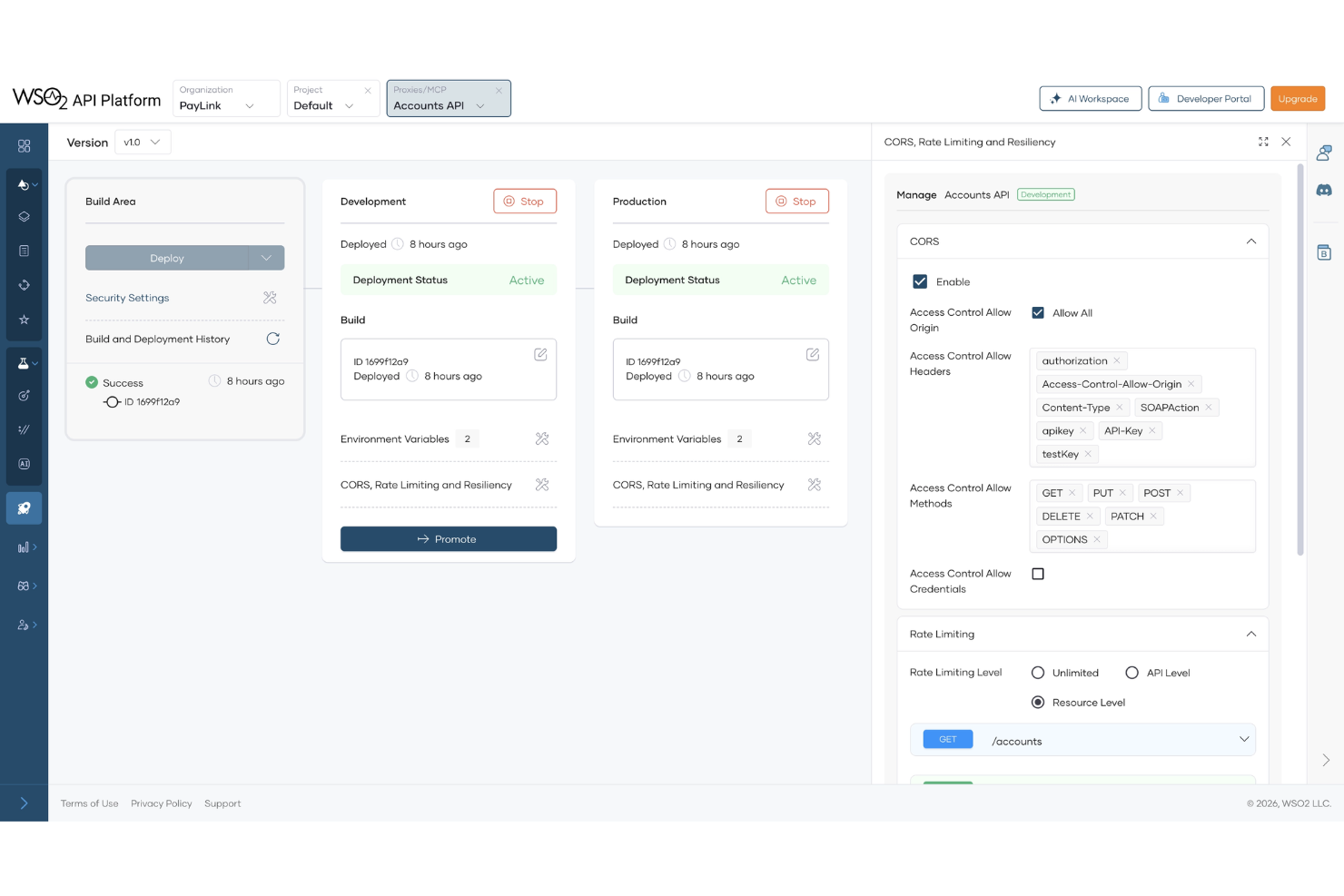This screenshot has height=896, width=1344.
Task: Open the notes icon in the right rail
Action: [1324, 252]
